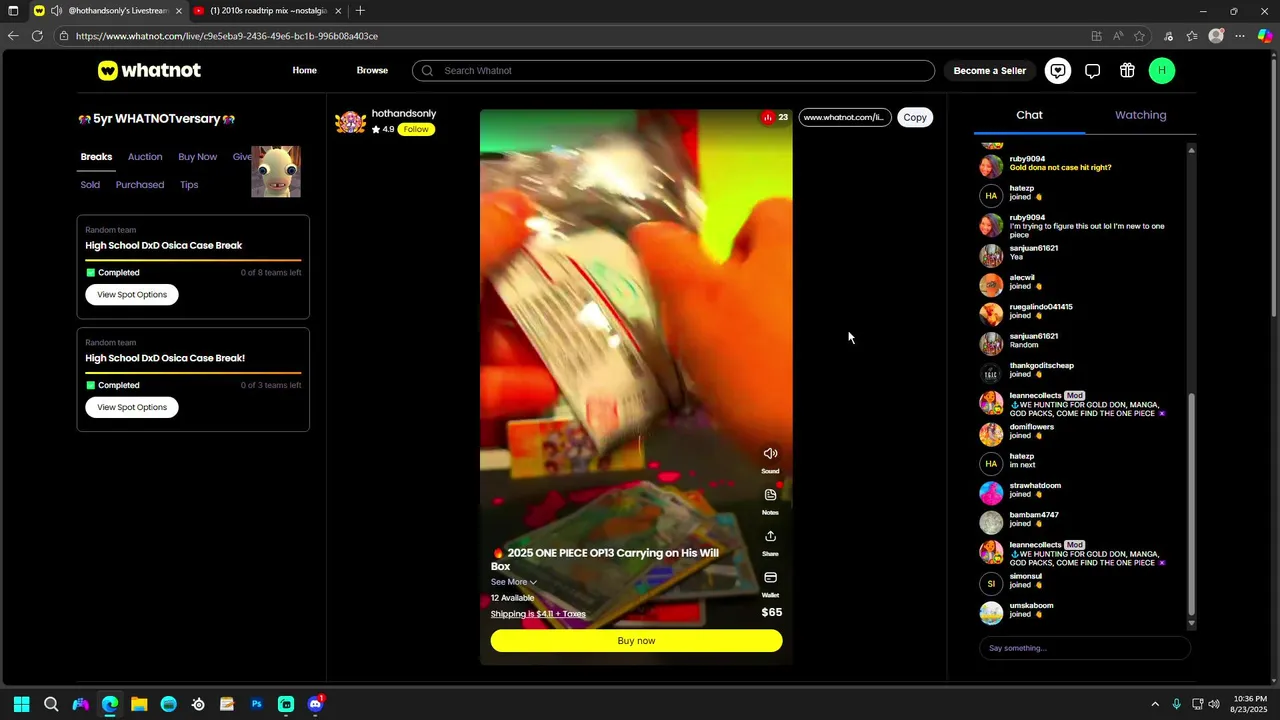Select the Breaks tab

pyautogui.click(x=96, y=157)
